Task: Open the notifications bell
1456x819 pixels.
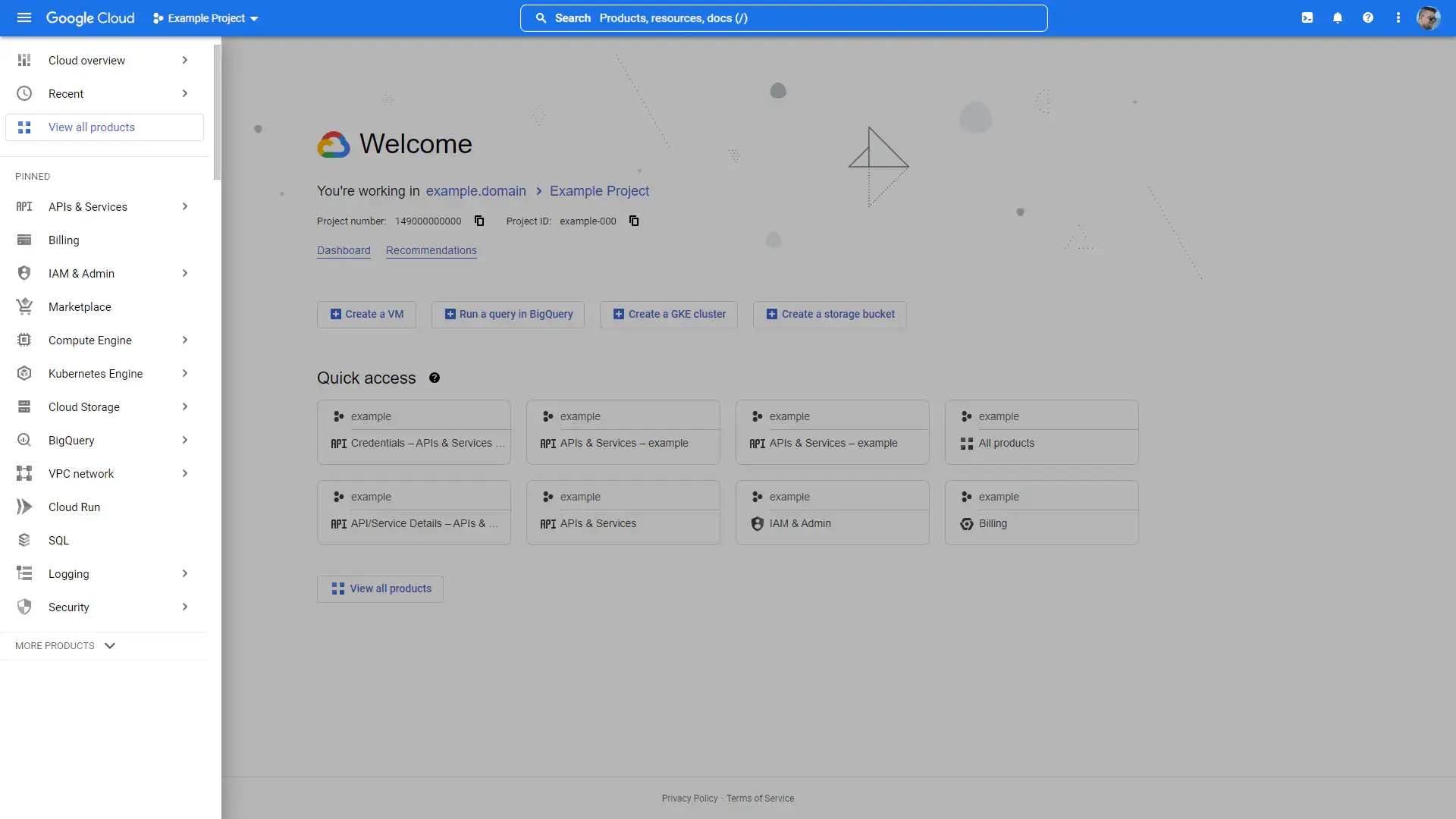Action: coord(1338,17)
